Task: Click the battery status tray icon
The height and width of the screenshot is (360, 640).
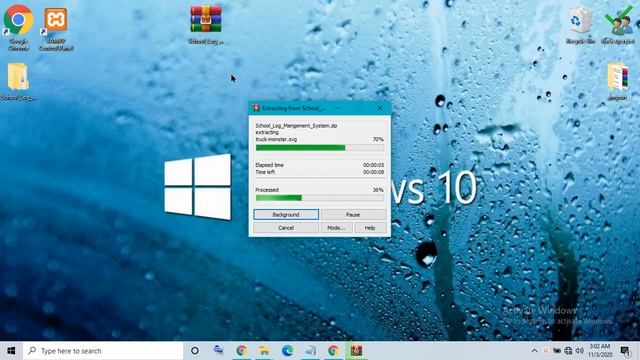Action: (x=557, y=351)
